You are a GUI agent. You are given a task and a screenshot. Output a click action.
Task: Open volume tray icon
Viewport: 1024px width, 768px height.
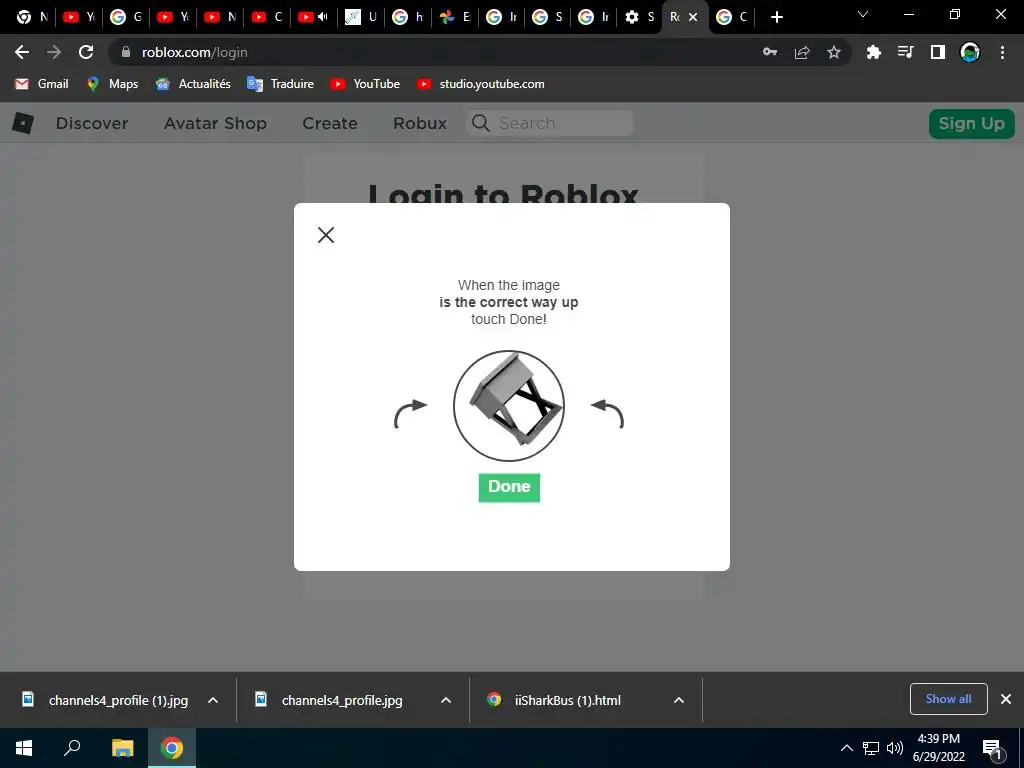(x=895, y=748)
